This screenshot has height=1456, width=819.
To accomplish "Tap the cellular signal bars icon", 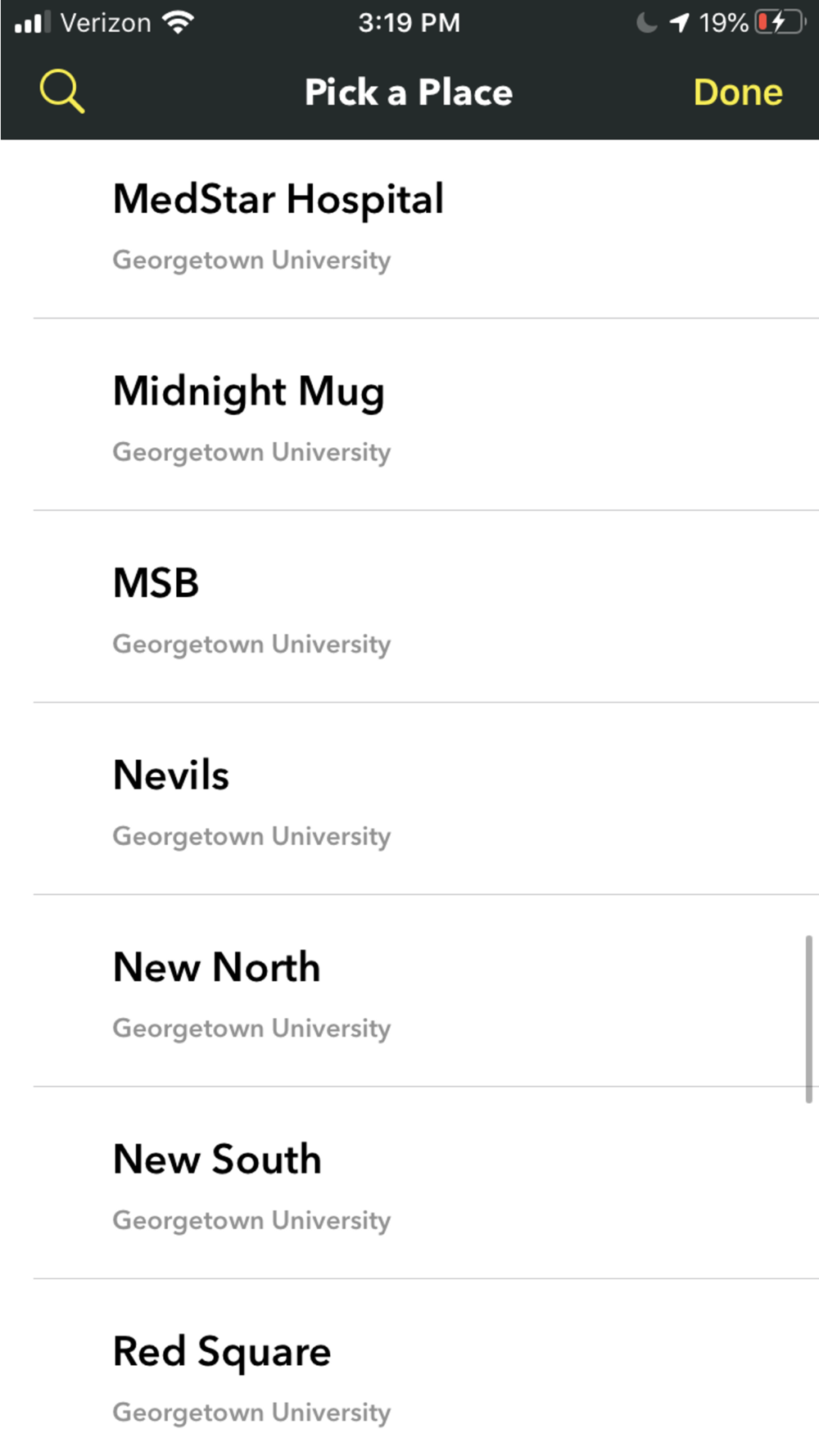I will (33, 22).
